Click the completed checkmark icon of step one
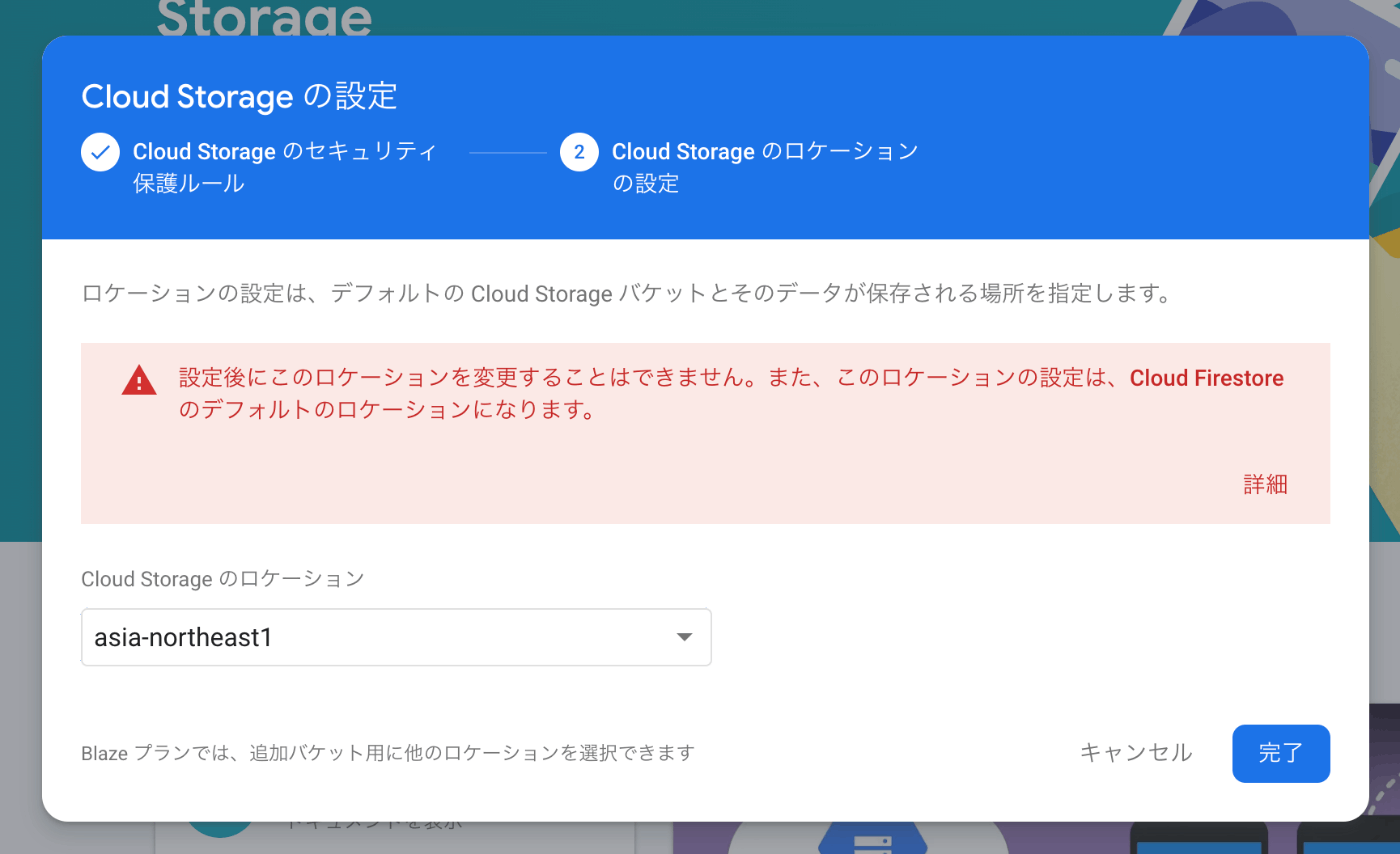 (100, 152)
